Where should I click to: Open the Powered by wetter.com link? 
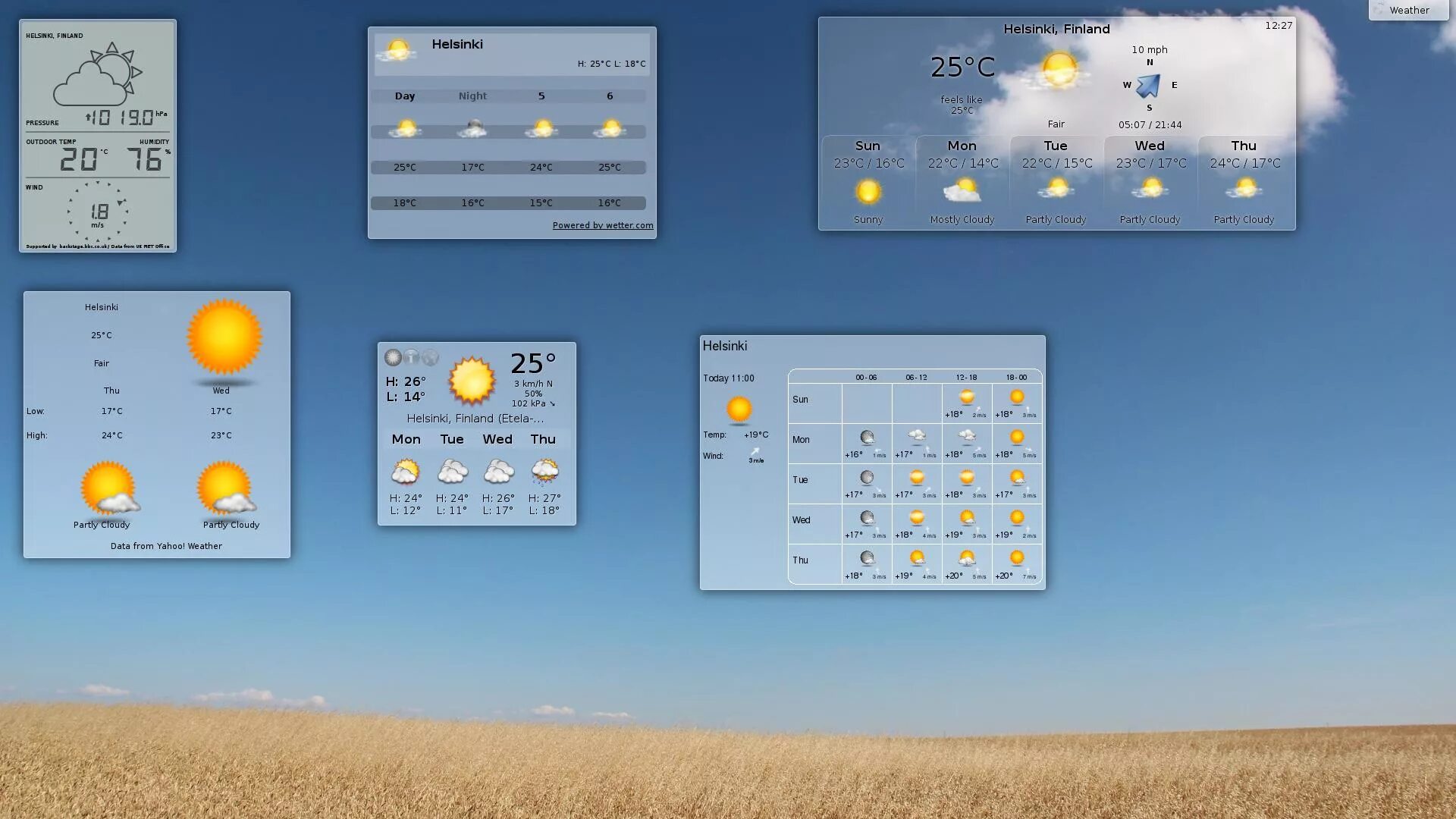(602, 225)
